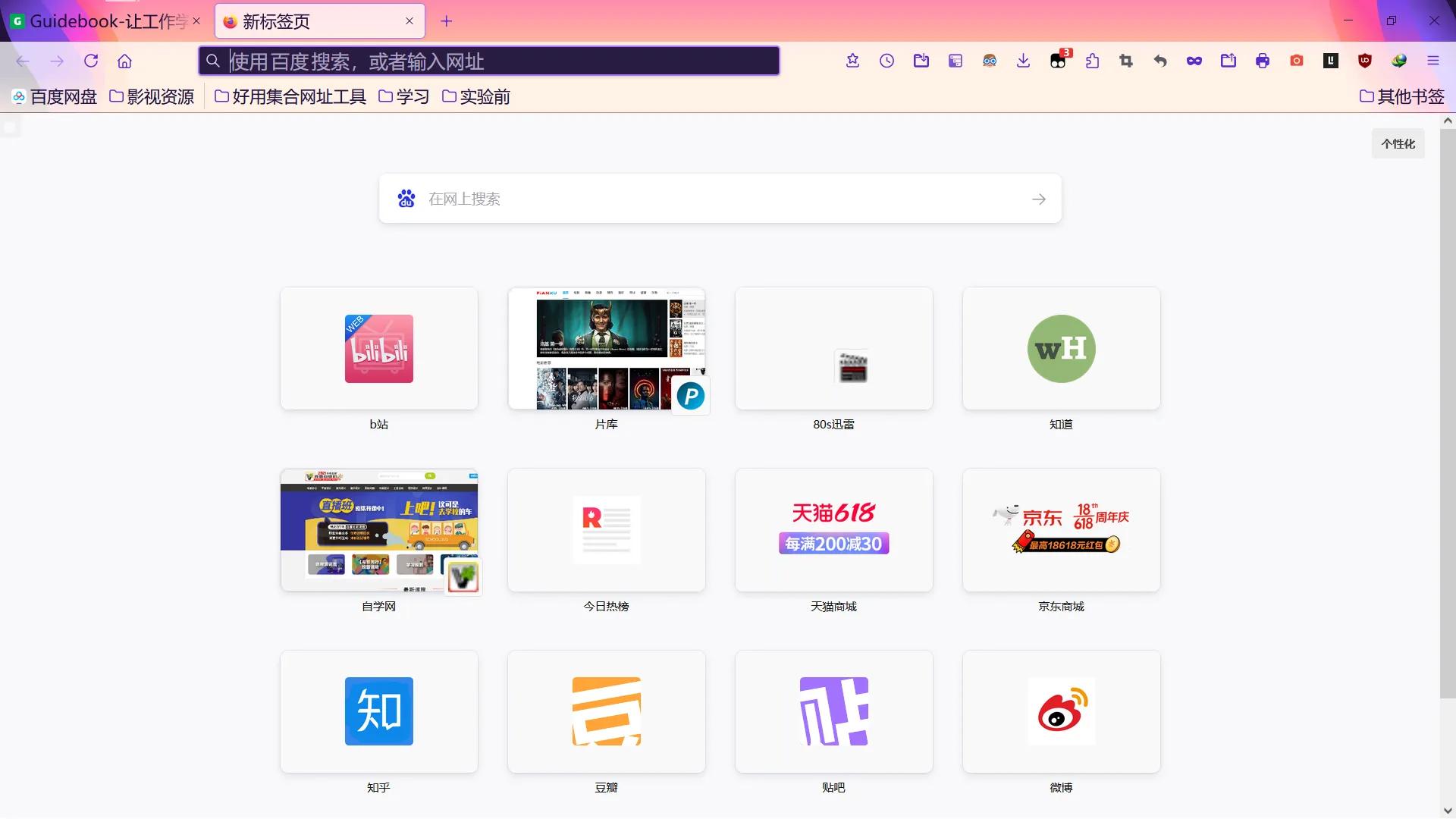Click the search submit arrow in Baidu box
The width and height of the screenshot is (1456, 819).
(x=1038, y=199)
